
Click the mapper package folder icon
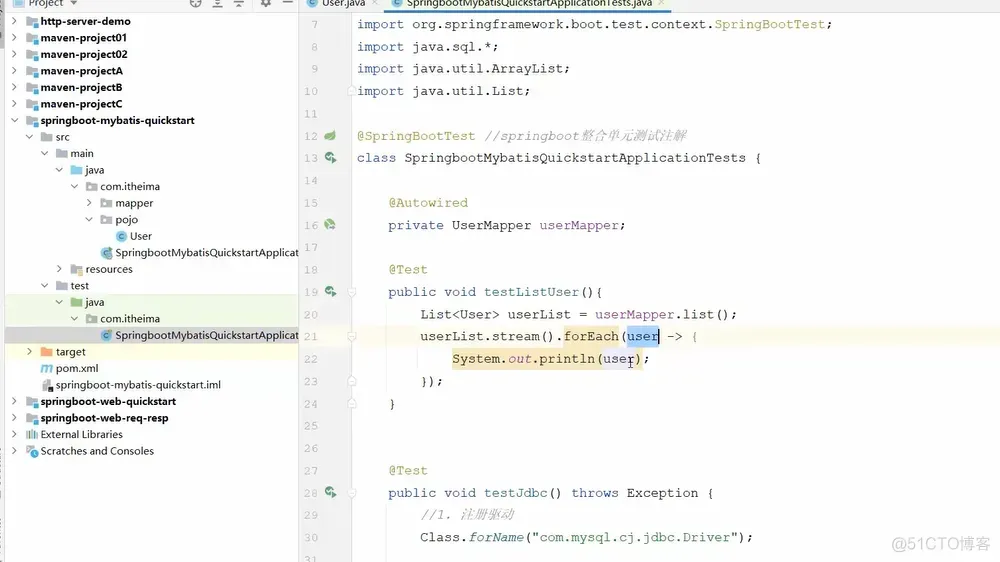coord(107,203)
